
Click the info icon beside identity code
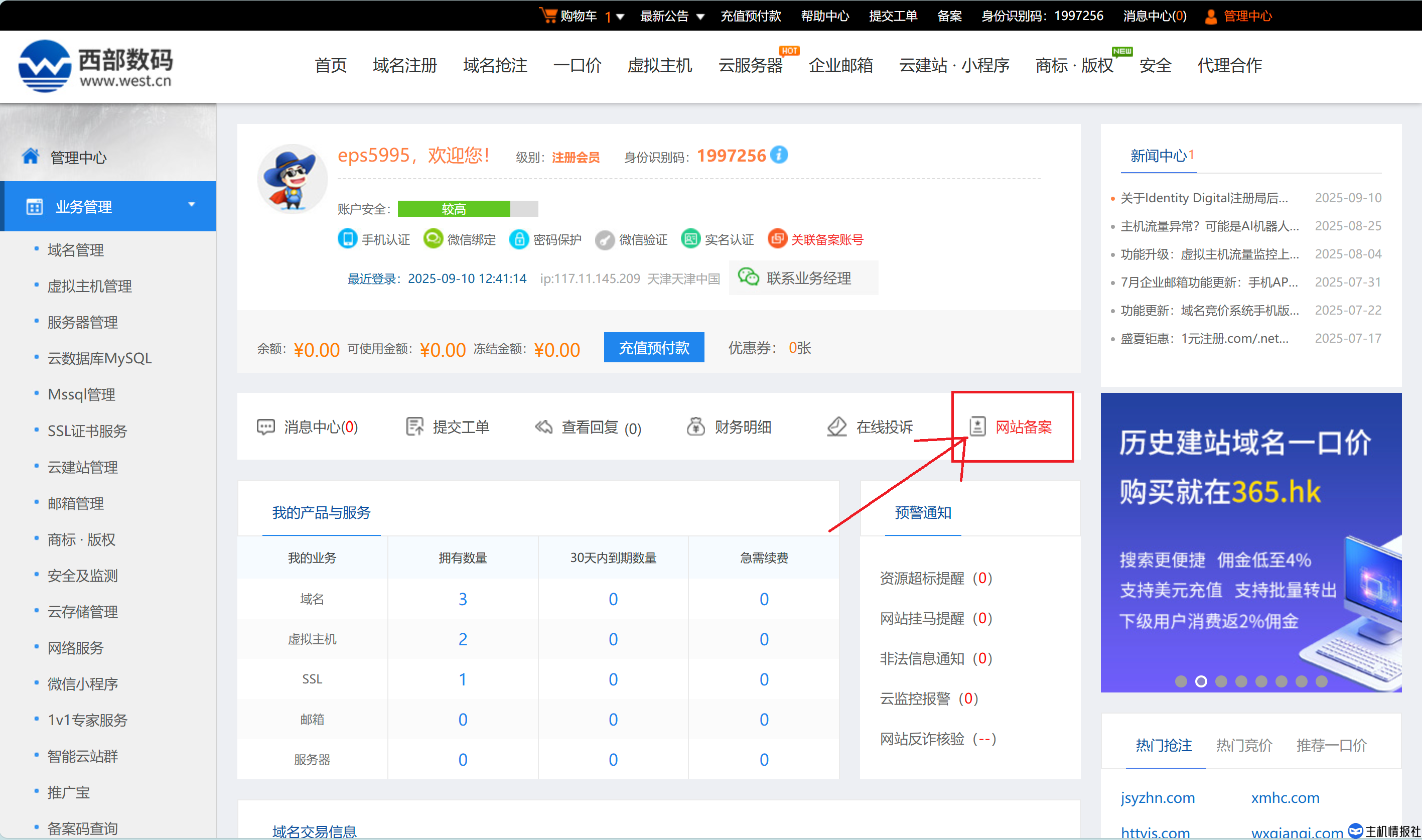point(779,155)
